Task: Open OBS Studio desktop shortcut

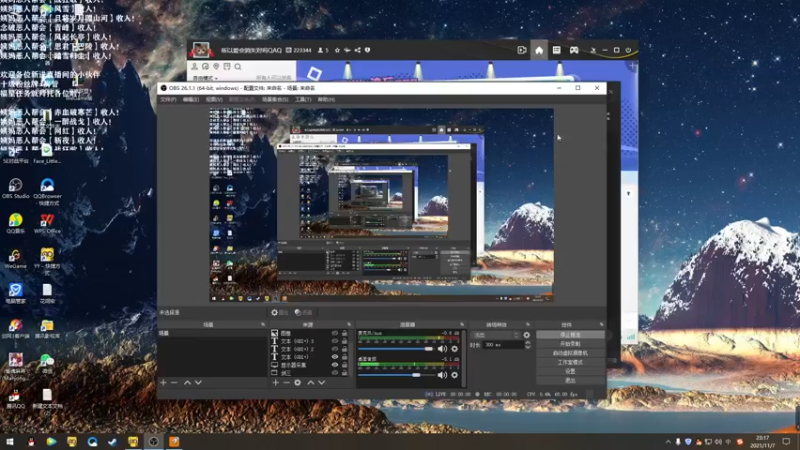Action: point(16,187)
